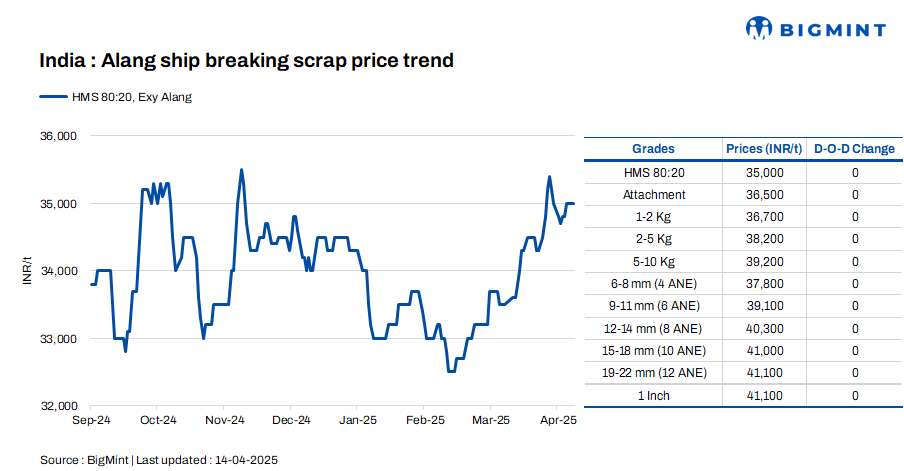Select the Prices (INR/t) column header
Image resolution: width=904 pixels, height=471 pixels.
pyautogui.click(x=764, y=149)
